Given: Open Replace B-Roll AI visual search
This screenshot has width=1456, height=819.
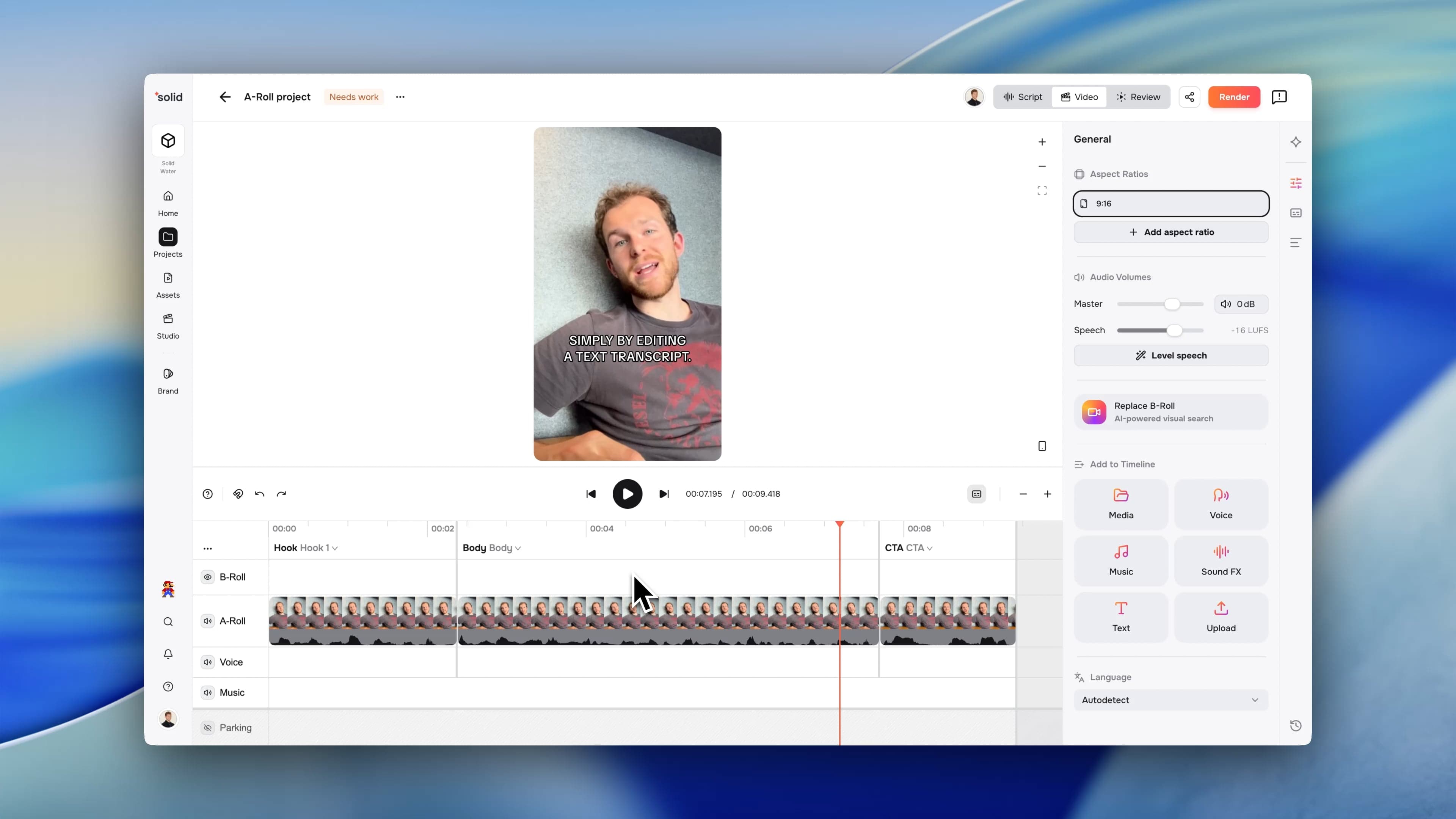Looking at the screenshot, I should pos(1170,412).
